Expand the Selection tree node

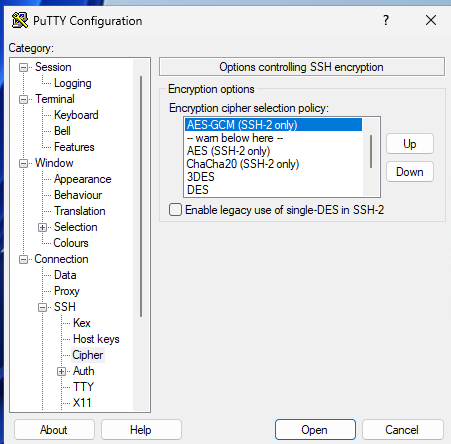[42, 227]
